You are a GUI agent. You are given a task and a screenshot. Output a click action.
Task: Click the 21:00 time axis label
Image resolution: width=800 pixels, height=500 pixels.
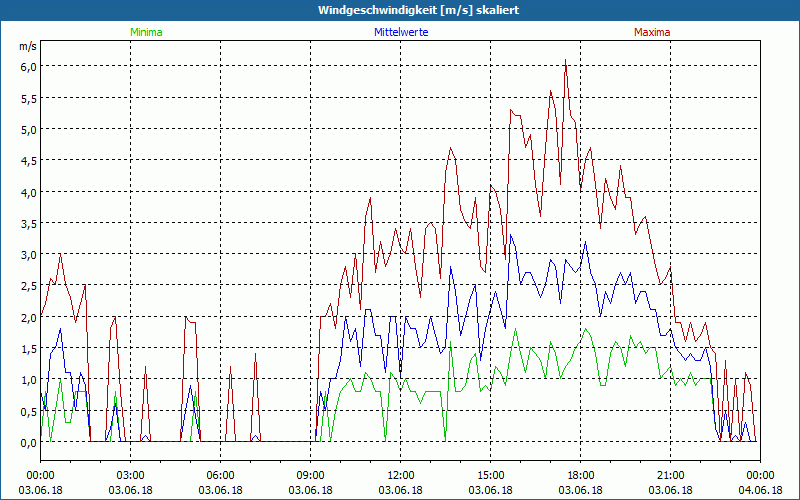670,476
